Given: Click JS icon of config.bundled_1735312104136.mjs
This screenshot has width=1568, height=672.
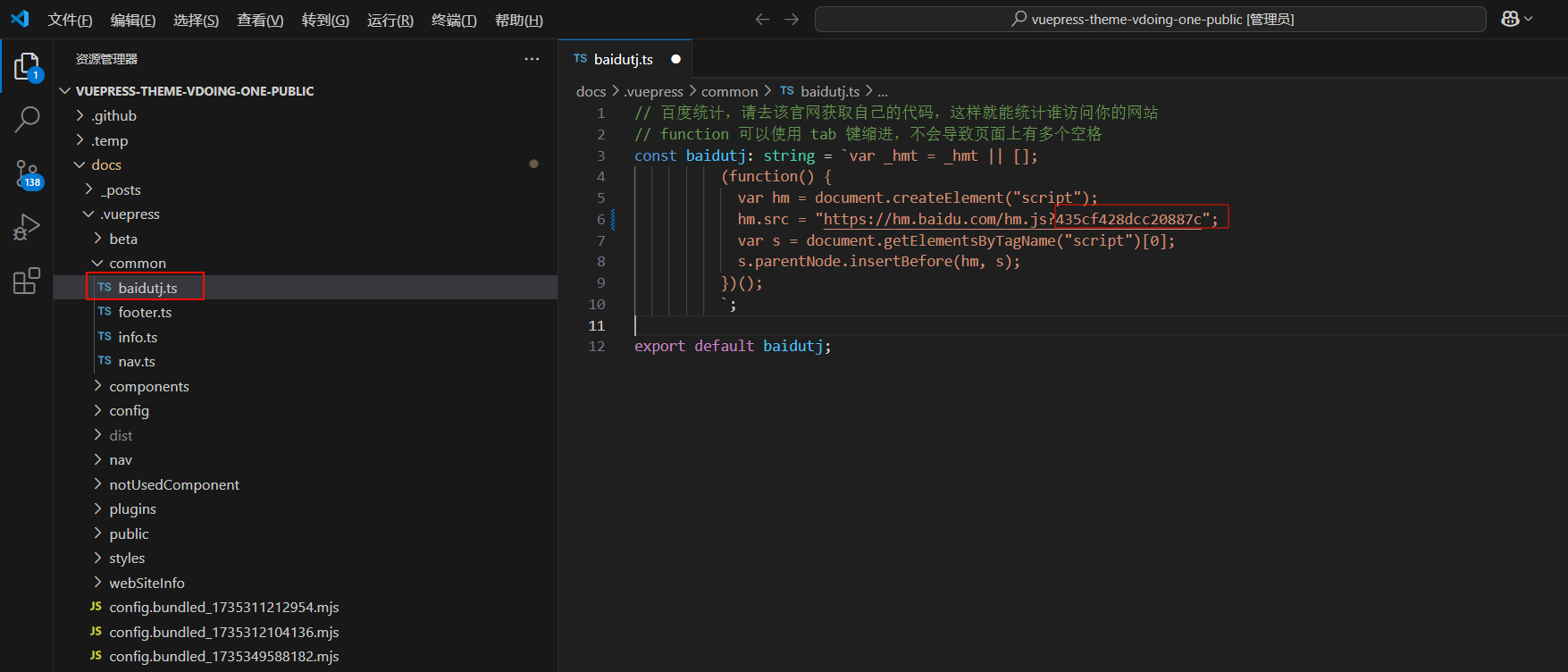Looking at the screenshot, I should [x=96, y=632].
